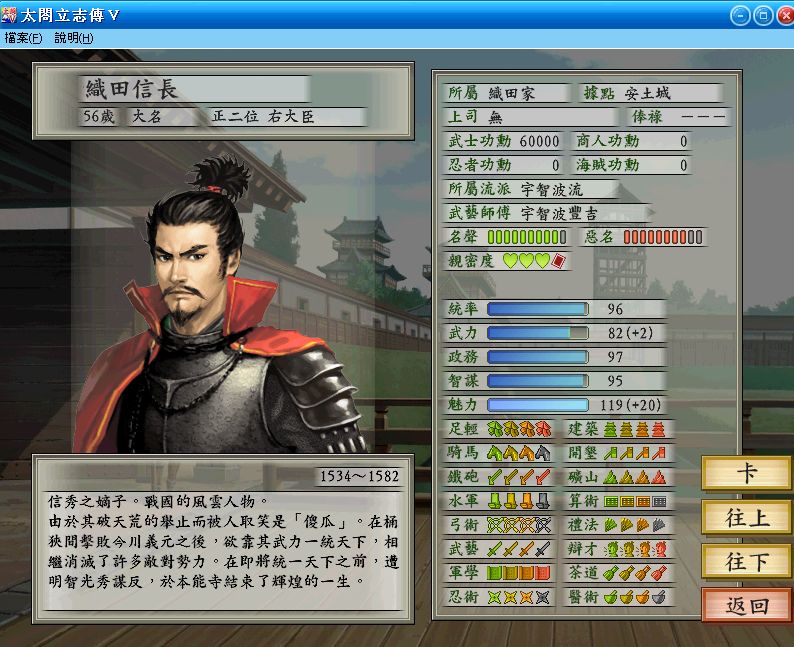
Task: Click the 魅力 charm stat bar
Action: [x=538, y=405]
